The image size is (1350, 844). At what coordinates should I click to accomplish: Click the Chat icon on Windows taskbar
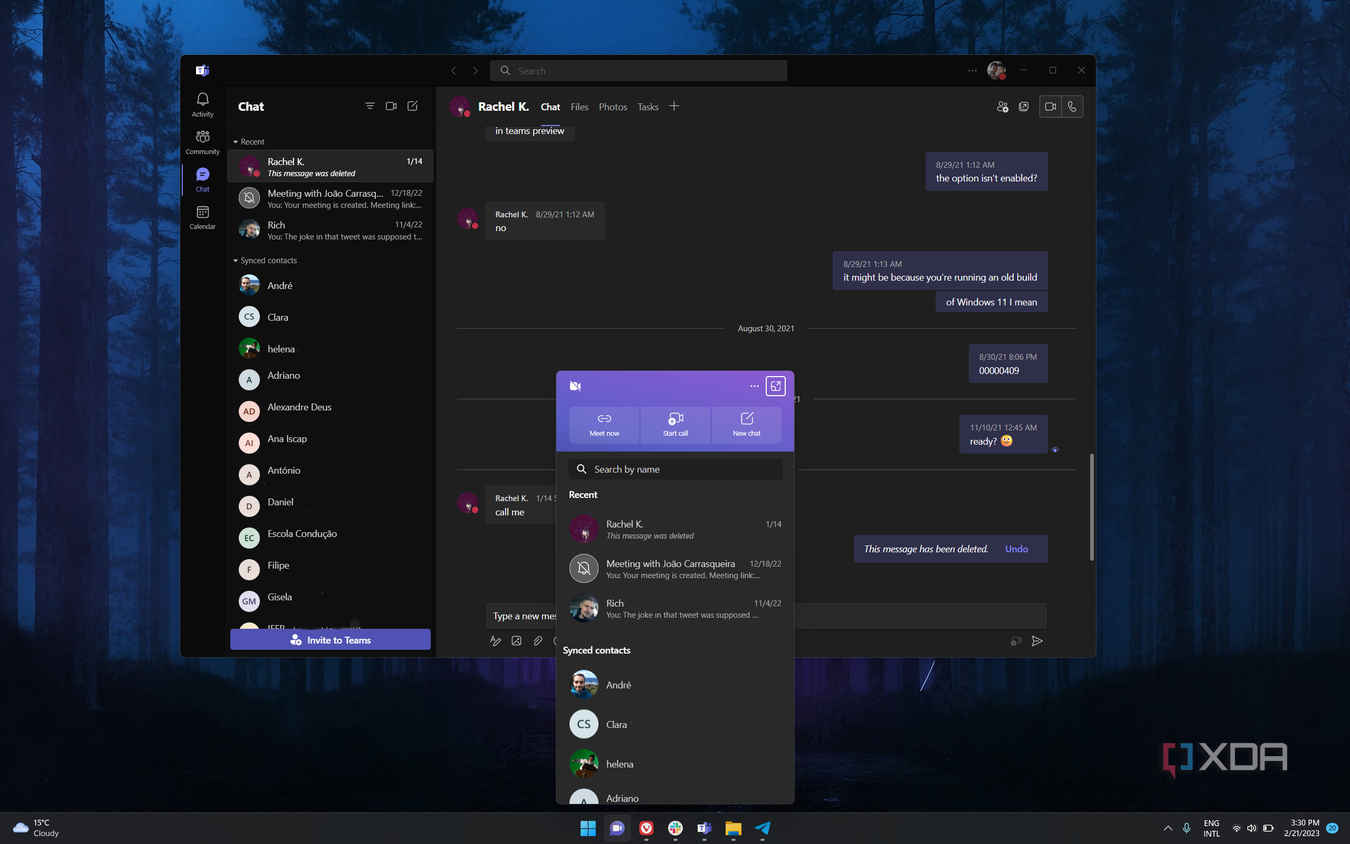click(x=617, y=828)
